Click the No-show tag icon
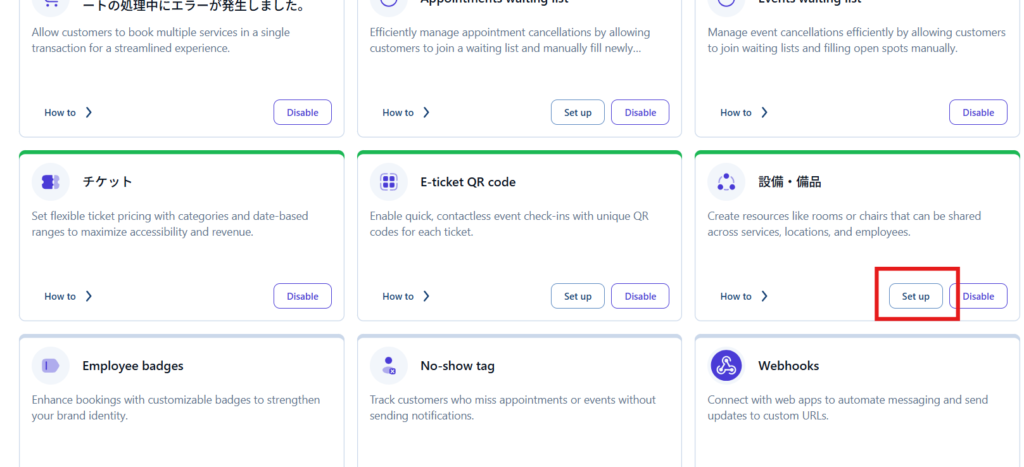Screen dimensions: 1024x467 click(x=389, y=366)
